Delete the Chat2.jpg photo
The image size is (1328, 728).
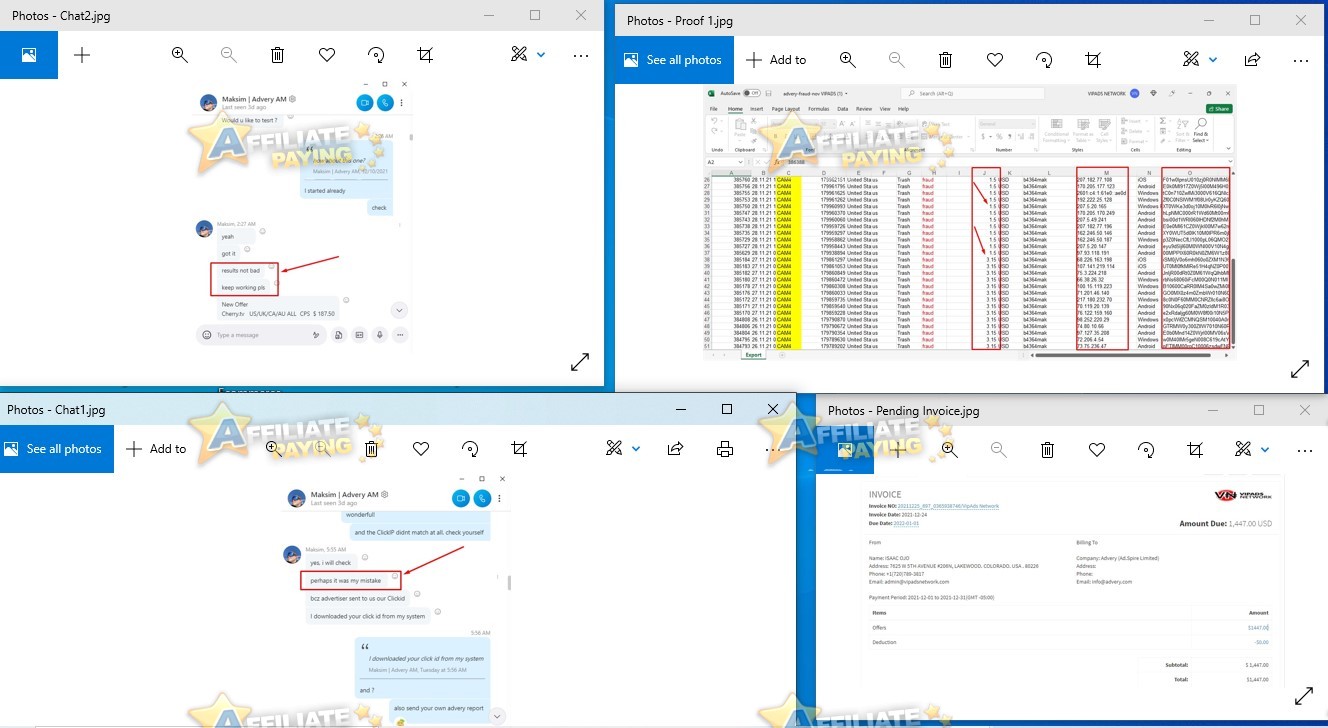(x=278, y=55)
